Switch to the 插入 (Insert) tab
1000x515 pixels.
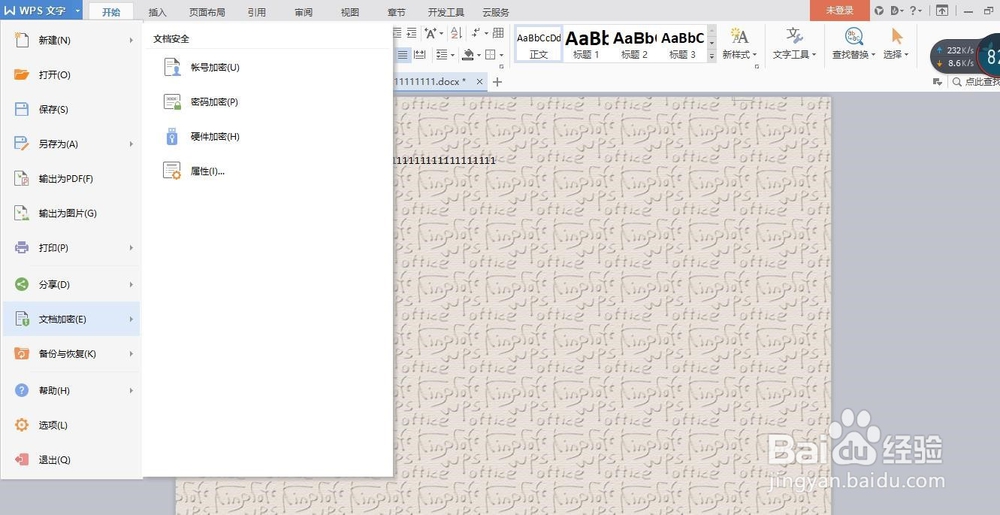click(x=158, y=12)
